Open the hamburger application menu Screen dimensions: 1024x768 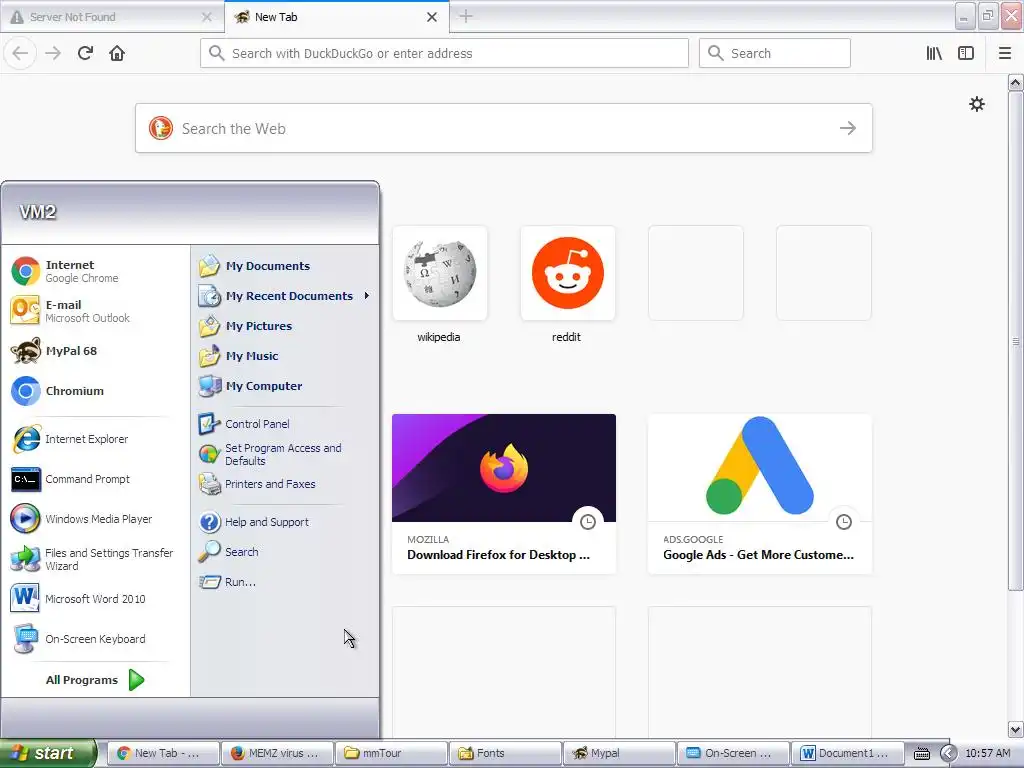(1004, 53)
